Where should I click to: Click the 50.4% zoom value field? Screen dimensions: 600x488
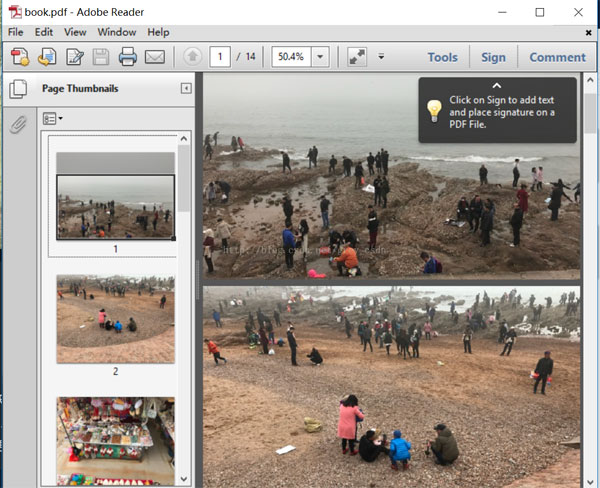click(x=291, y=57)
